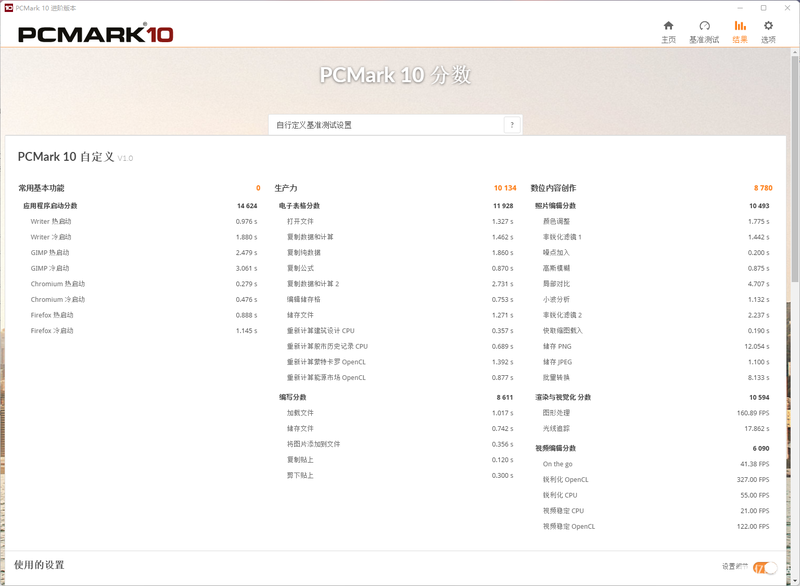The height and width of the screenshot is (586, 800).
Task: Click '重新计算蒙特卡罗 OpenCL' label
Action: [327, 362]
